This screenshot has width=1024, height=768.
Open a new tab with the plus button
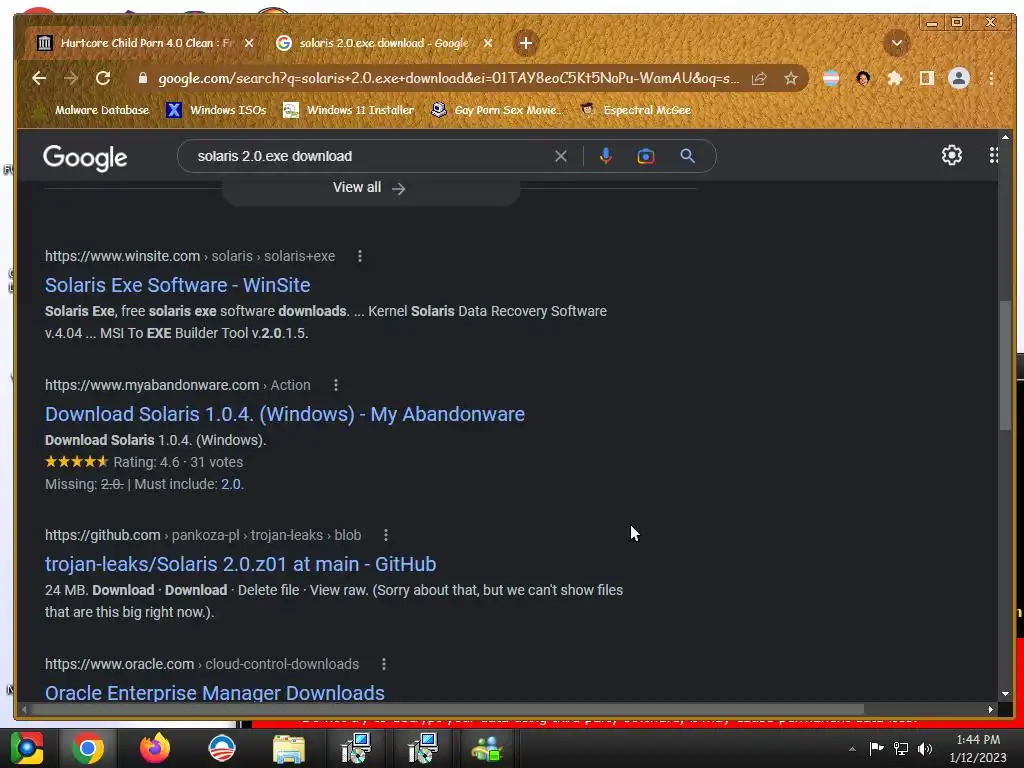click(x=526, y=43)
